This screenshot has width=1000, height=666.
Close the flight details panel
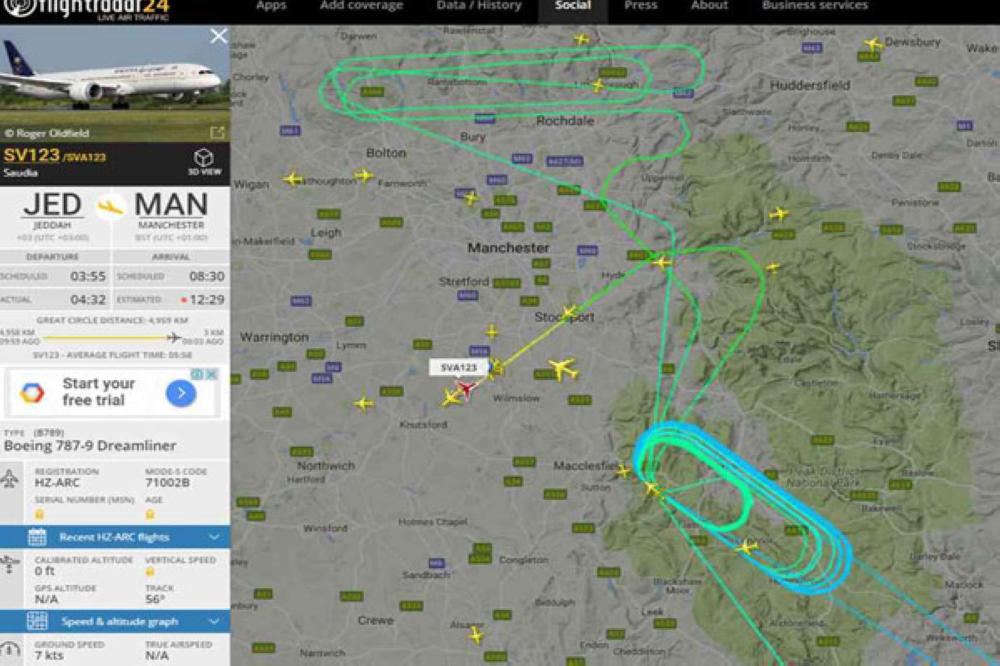219,36
